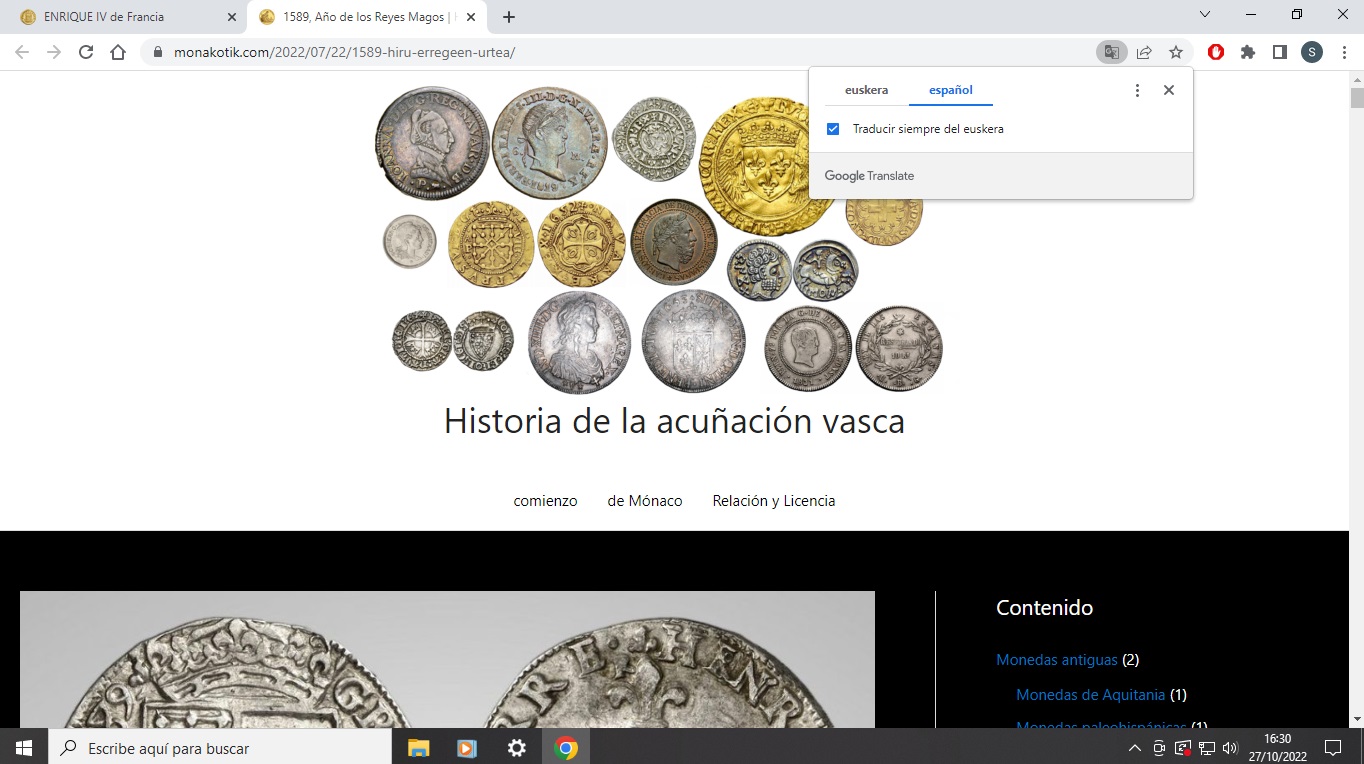This screenshot has width=1364, height=764.
Task: Open the three-dot menu in the translate popup
Action: click(x=1137, y=89)
